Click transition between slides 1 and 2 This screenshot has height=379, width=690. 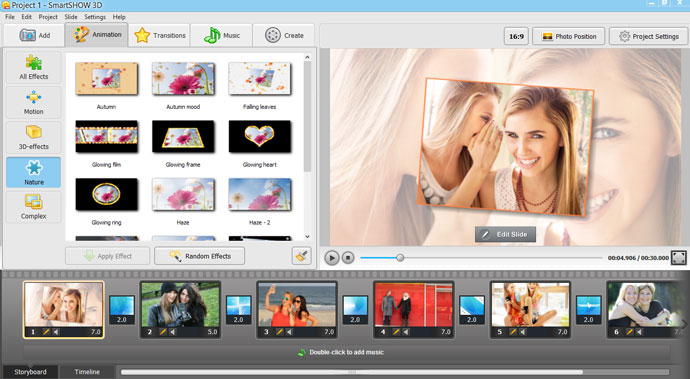coord(122,309)
